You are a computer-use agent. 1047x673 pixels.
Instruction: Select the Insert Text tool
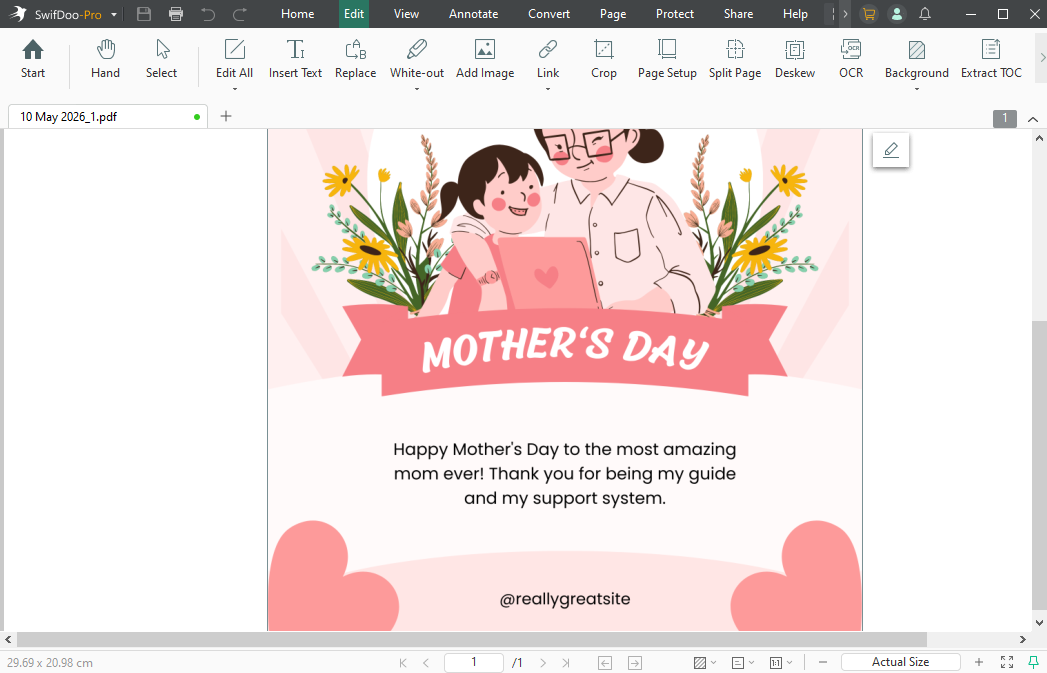point(295,60)
